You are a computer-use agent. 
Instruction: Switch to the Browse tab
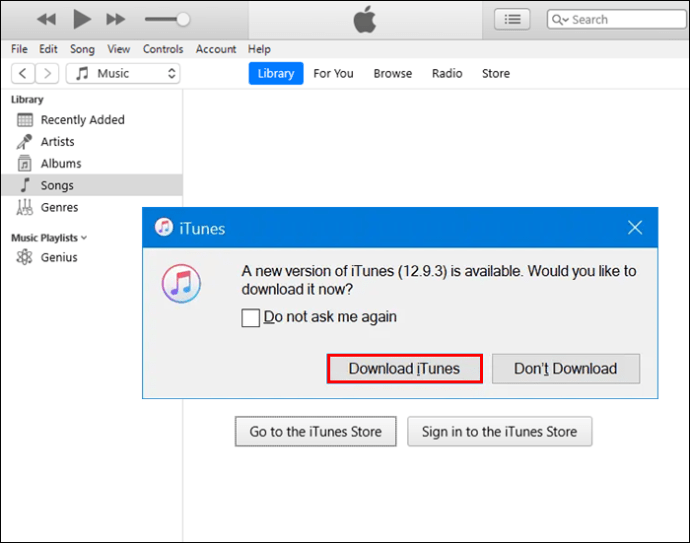pos(393,73)
